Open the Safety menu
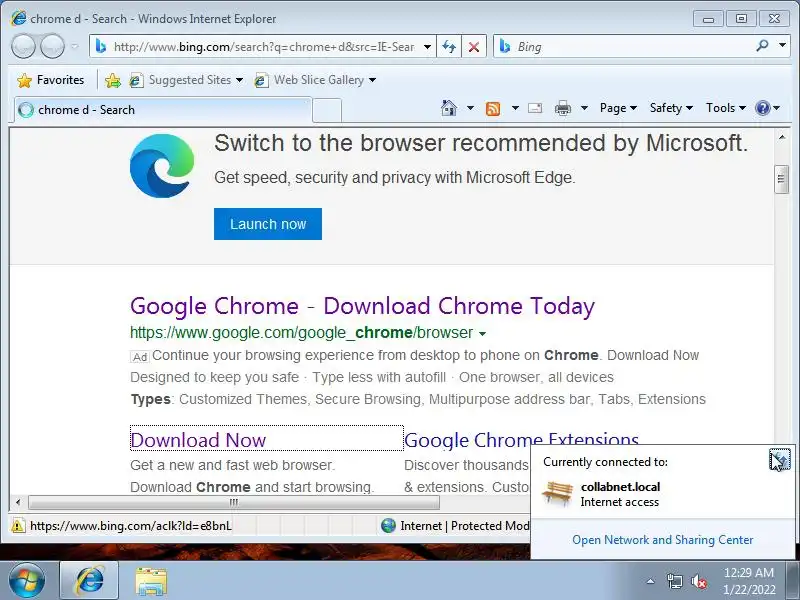Viewport: 800px width, 600px height. [x=671, y=108]
